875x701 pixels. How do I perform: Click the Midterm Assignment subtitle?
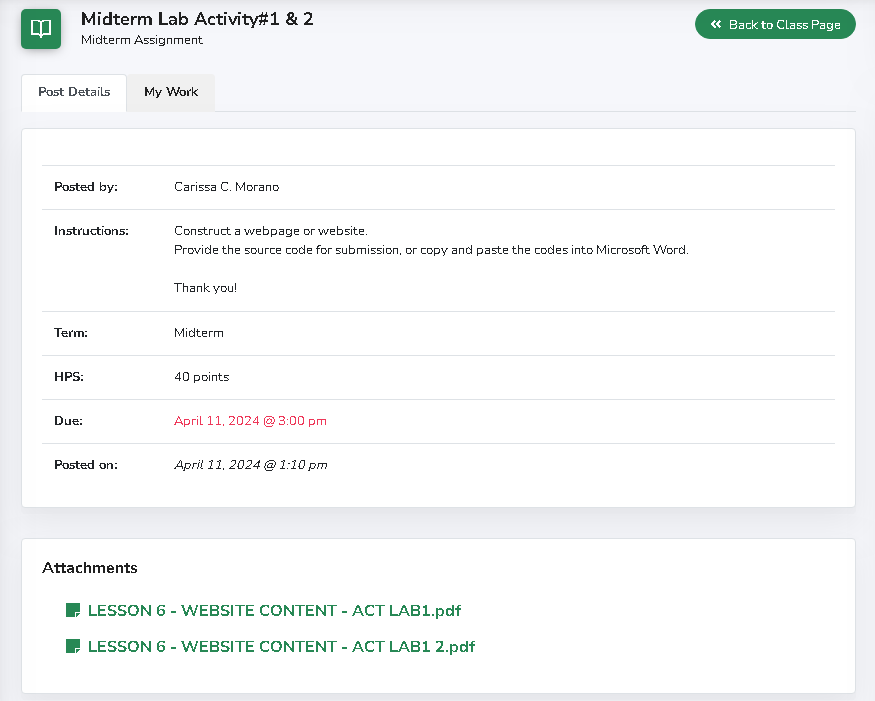click(142, 40)
